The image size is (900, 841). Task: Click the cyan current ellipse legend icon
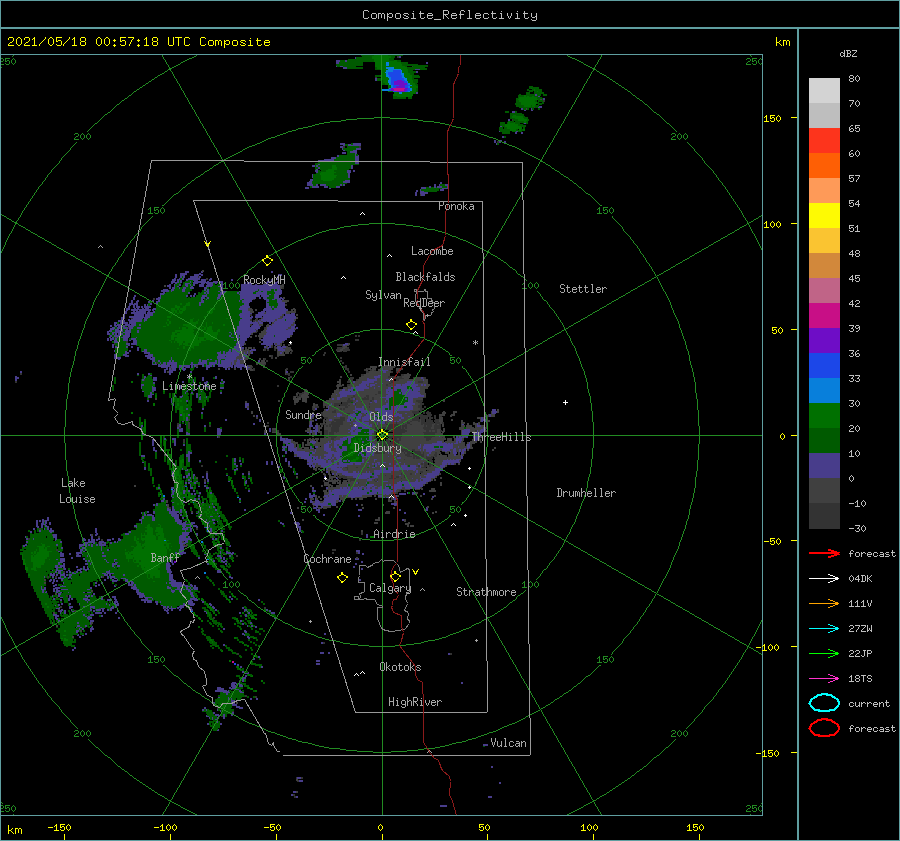824,703
